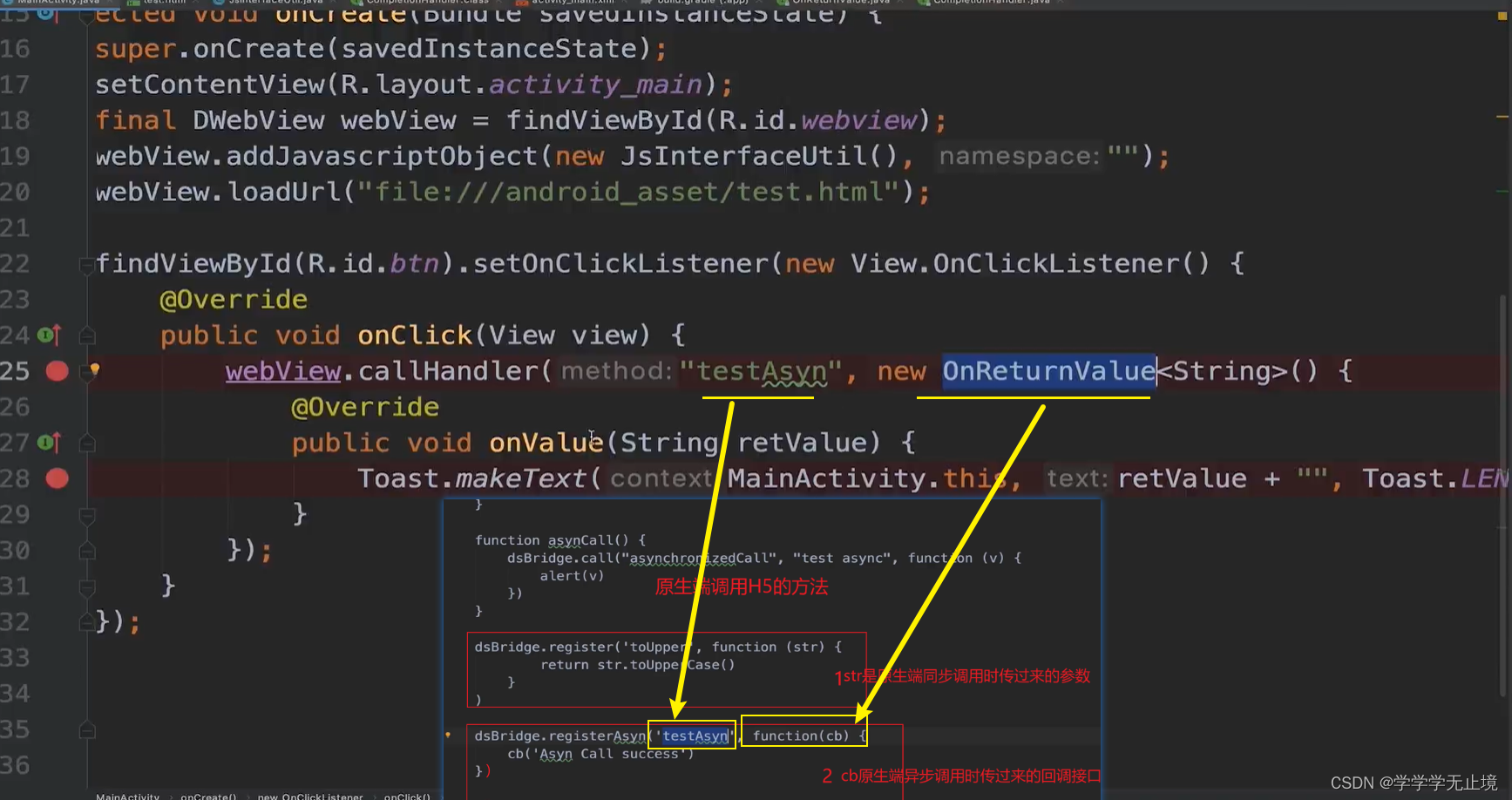Click the retValue argument in Toast.makeText
The width and height of the screenshot is (1512, 800).
[x=1182, y=478]
